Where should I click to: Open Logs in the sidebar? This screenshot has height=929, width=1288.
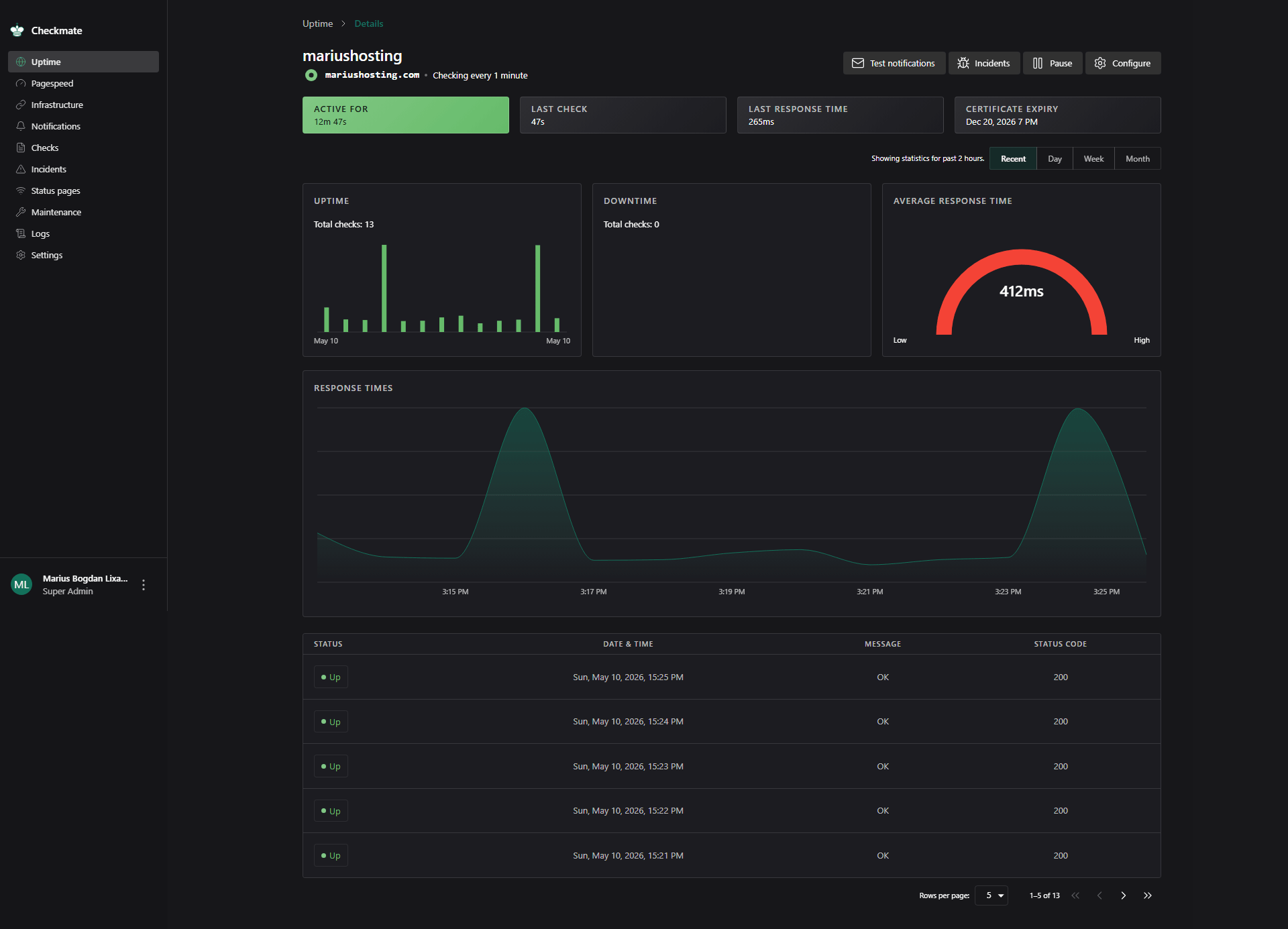pyautogui.click(x=83, y=233)
